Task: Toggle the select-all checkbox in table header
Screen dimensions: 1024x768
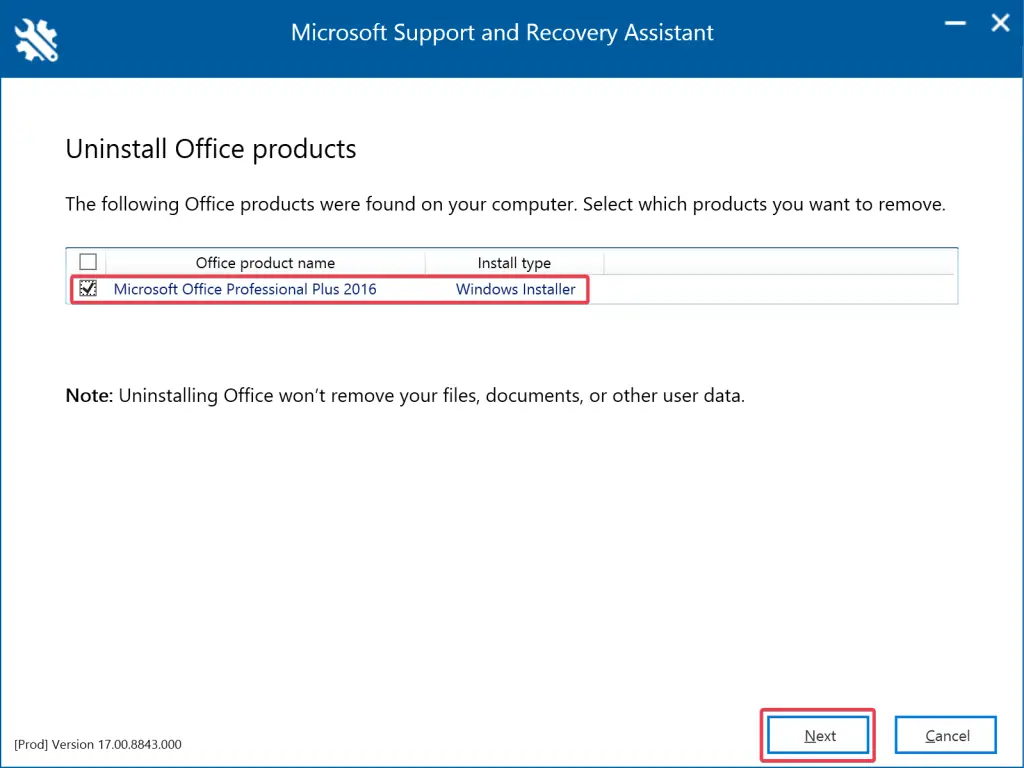Action: pos(88,262)
